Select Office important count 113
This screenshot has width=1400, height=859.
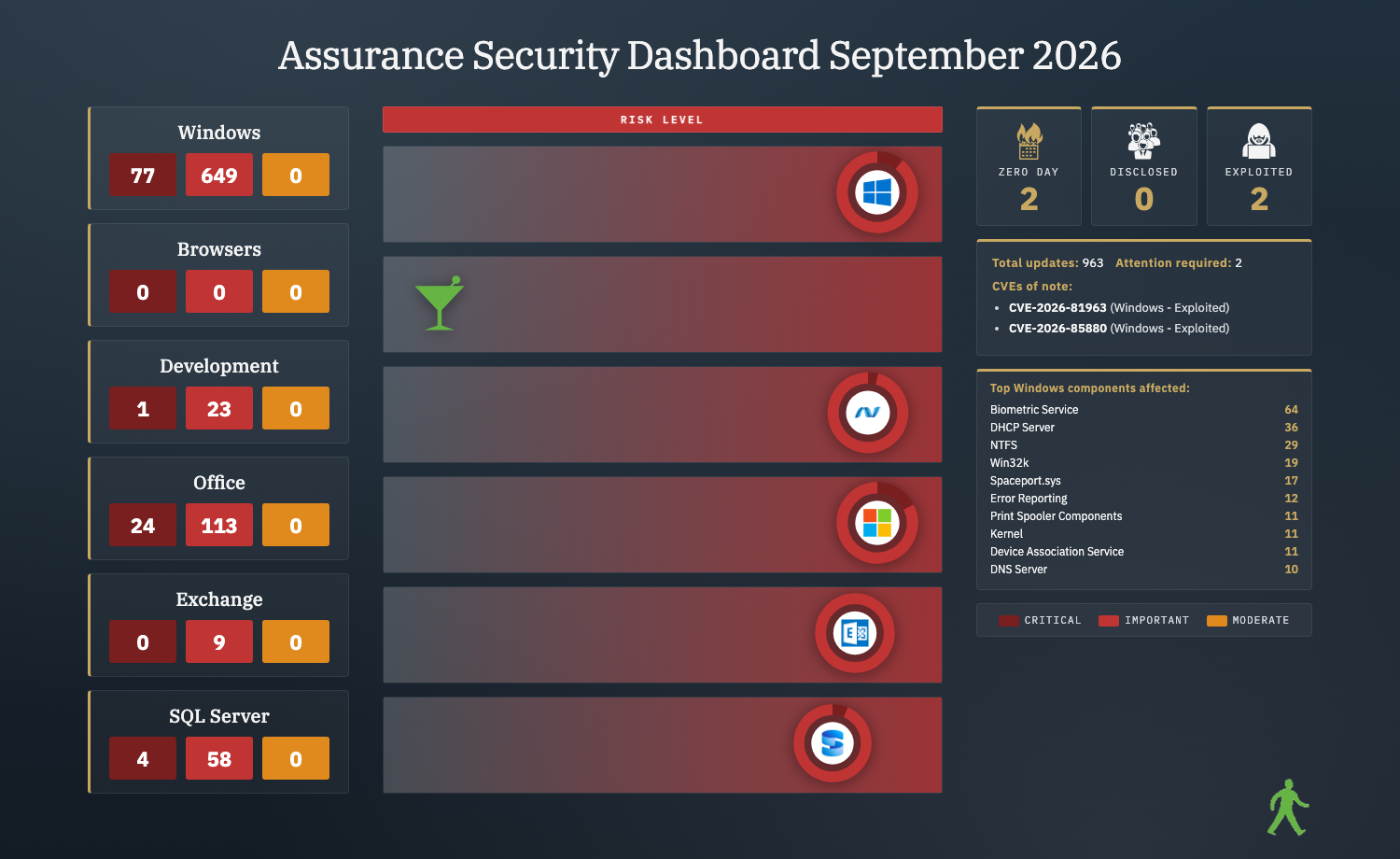[x=219, y=525]
